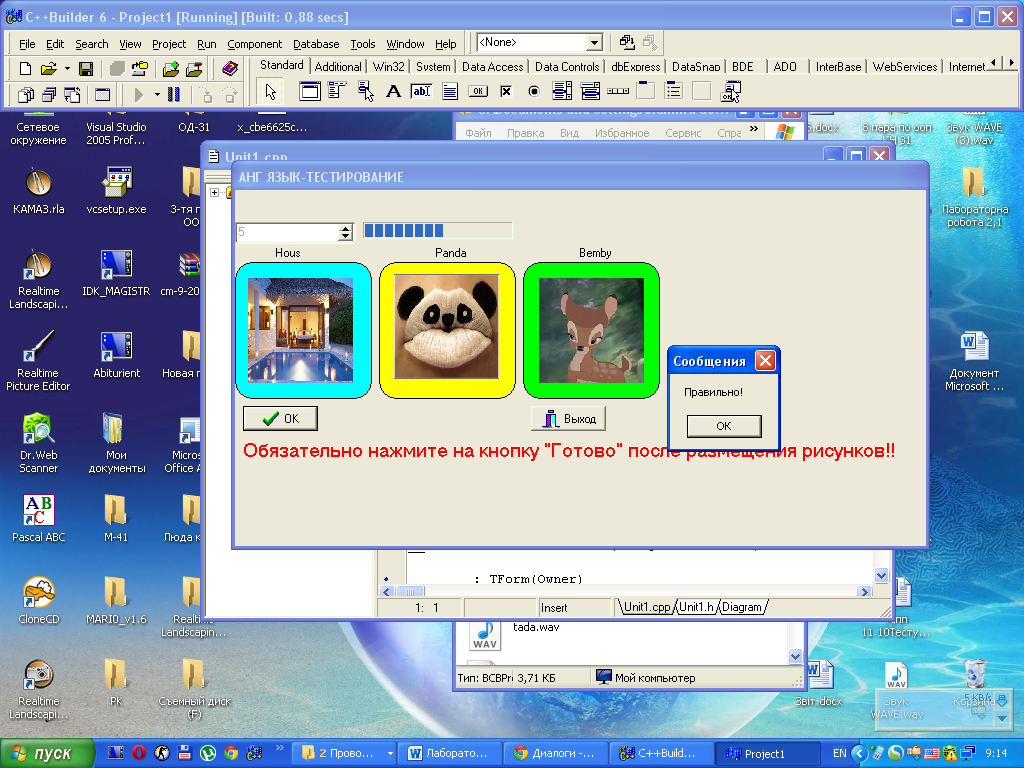Click the spinner arrows on the number field
This screenshot has width=1024, height=768.
(x=345, y=232)
